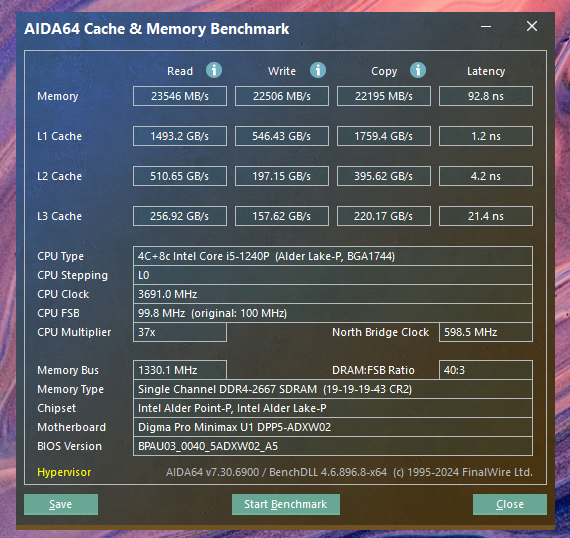
Task: Click the info icon next to Read
Action: tap(214, 70)
